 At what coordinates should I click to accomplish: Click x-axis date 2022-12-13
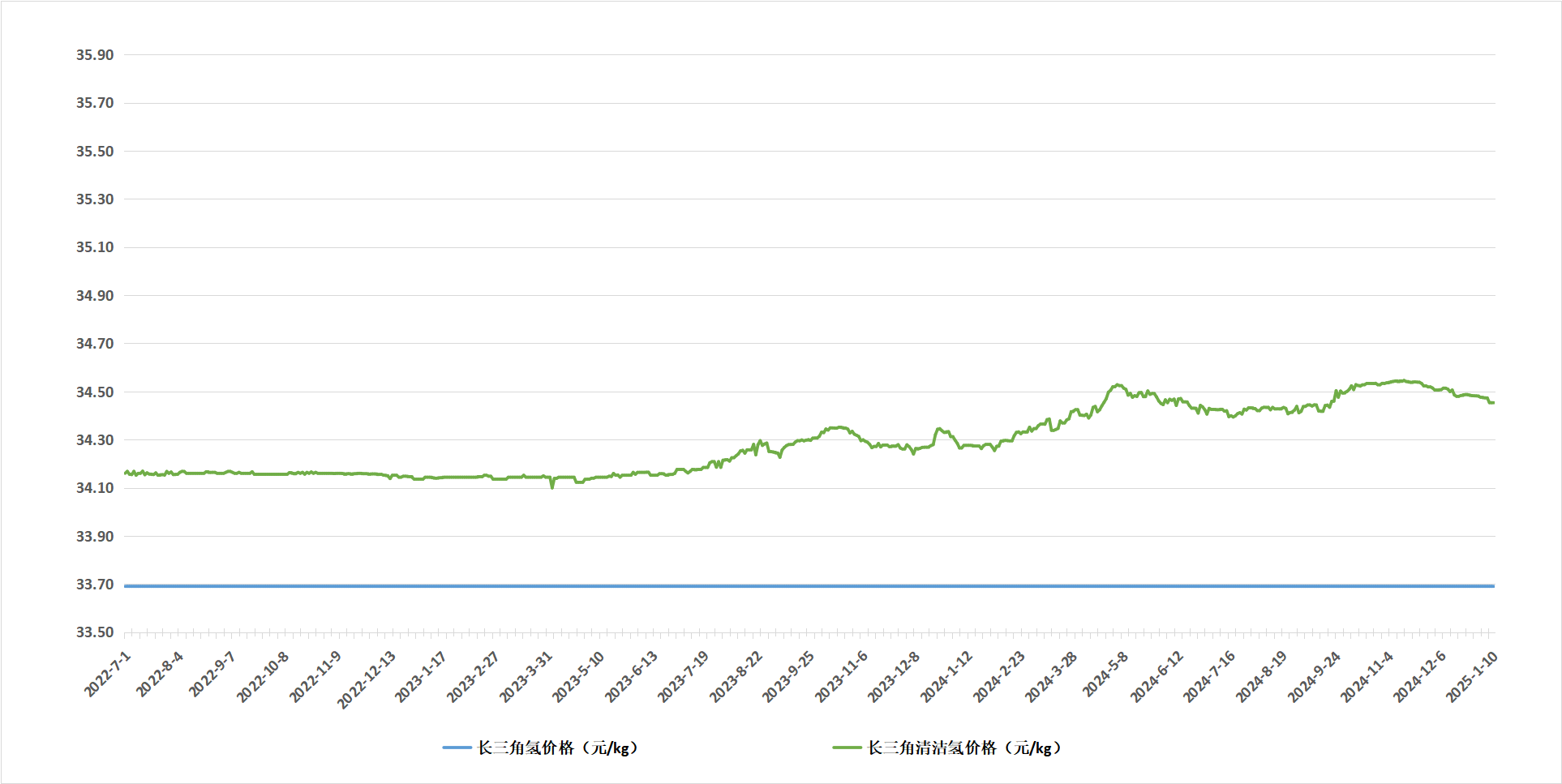367,679
